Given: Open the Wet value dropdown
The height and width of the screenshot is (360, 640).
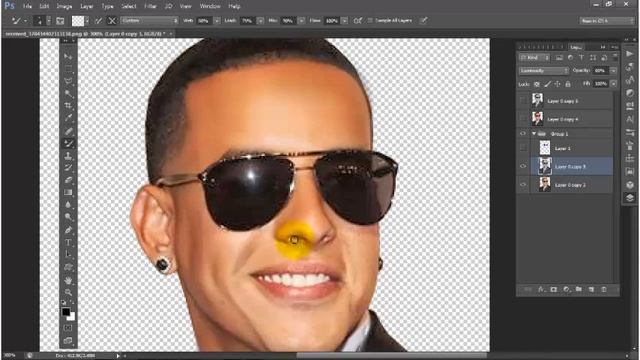Looking at the screenshot, I should (217, 20).
